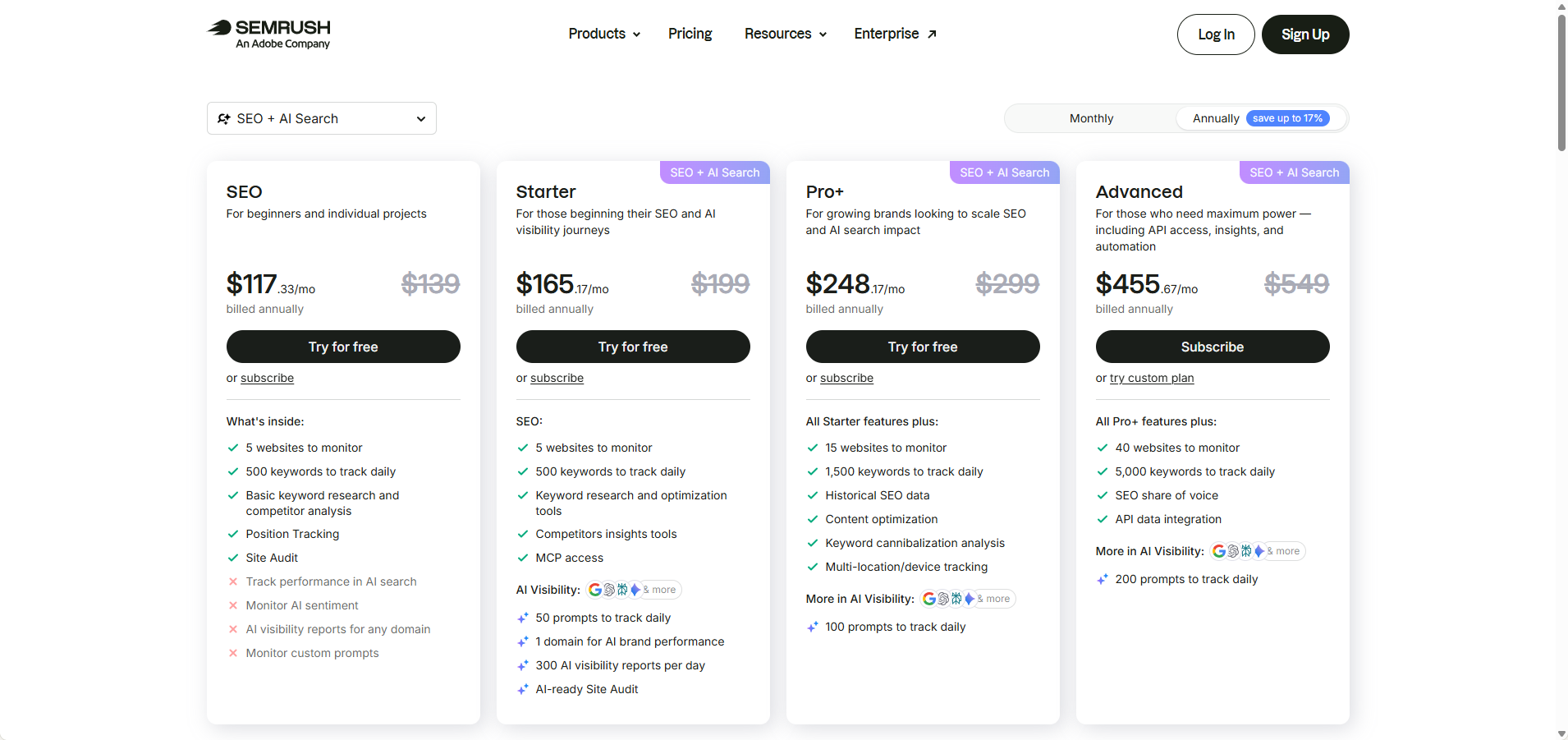Screen dimensions: 1568x740
Task: Click 'SEO share of voice' text
Action: click(1167, 495)
